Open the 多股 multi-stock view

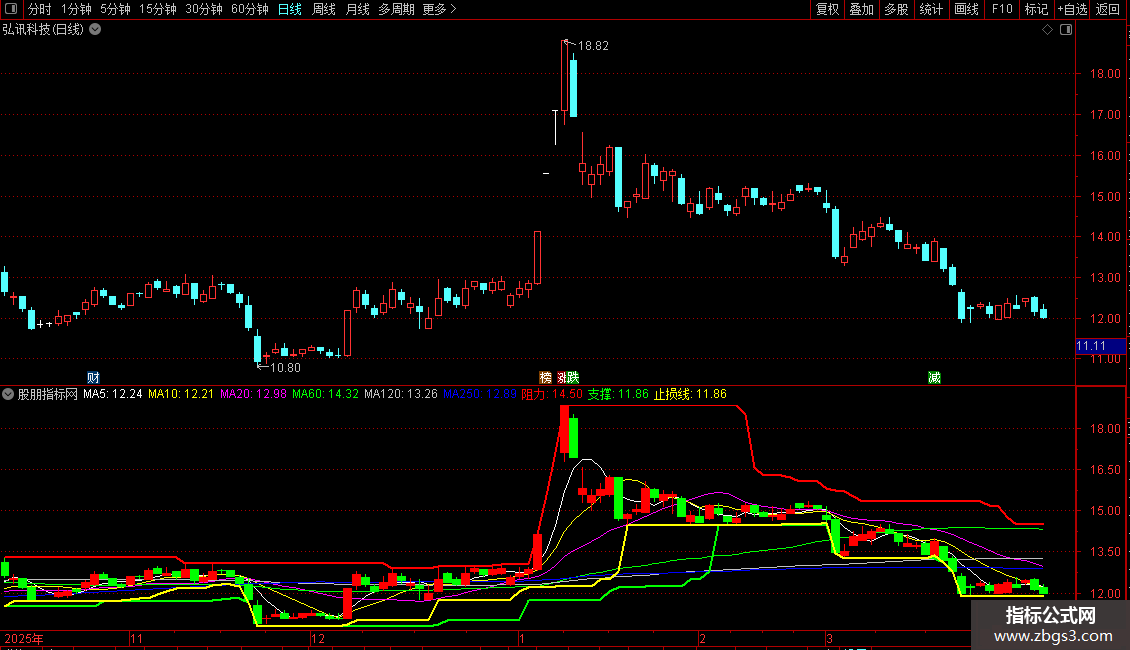[x=896, y=9]
